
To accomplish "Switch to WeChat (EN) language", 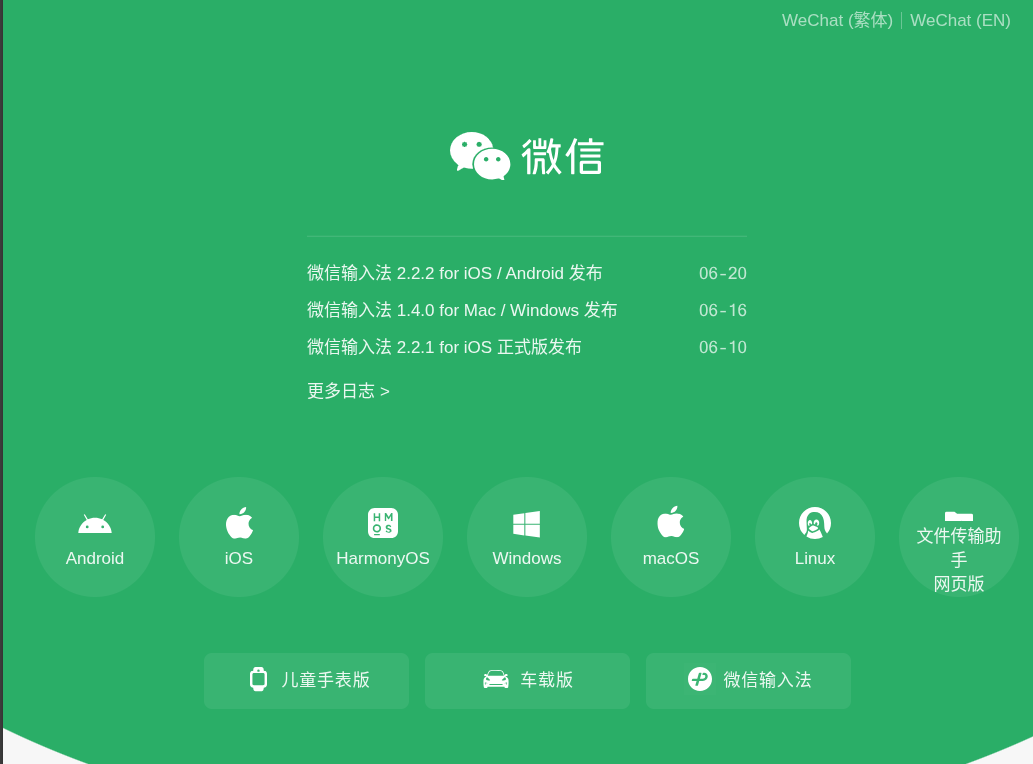I will 960,20.
